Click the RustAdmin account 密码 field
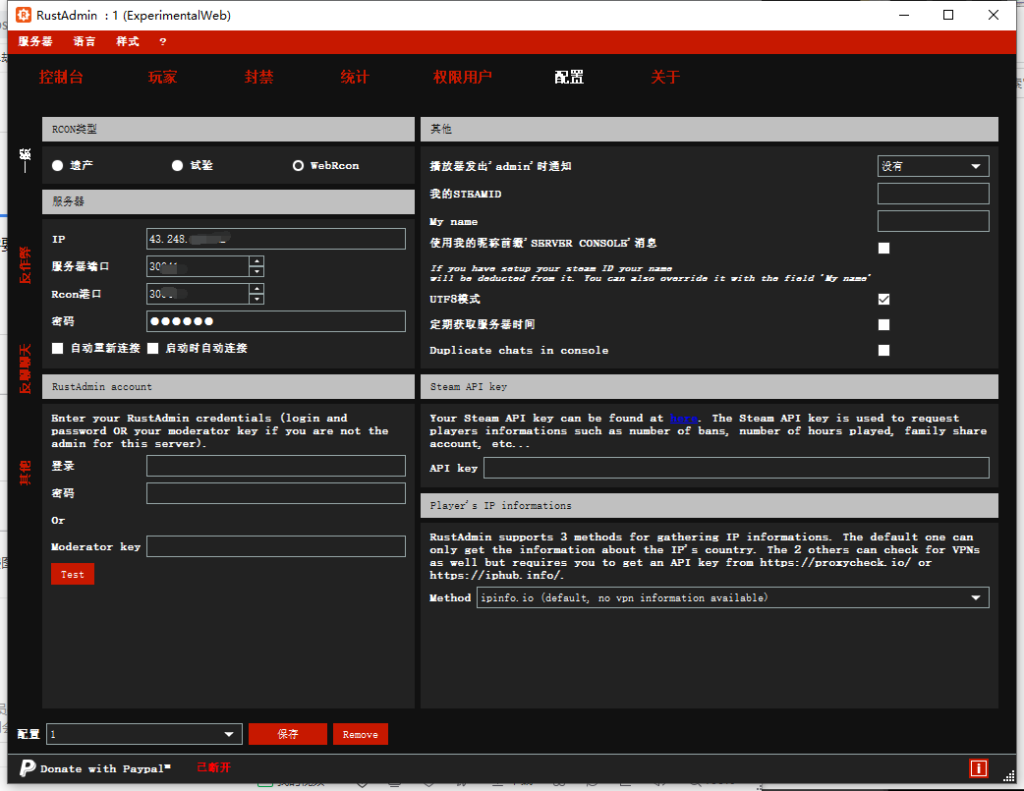 276,493
